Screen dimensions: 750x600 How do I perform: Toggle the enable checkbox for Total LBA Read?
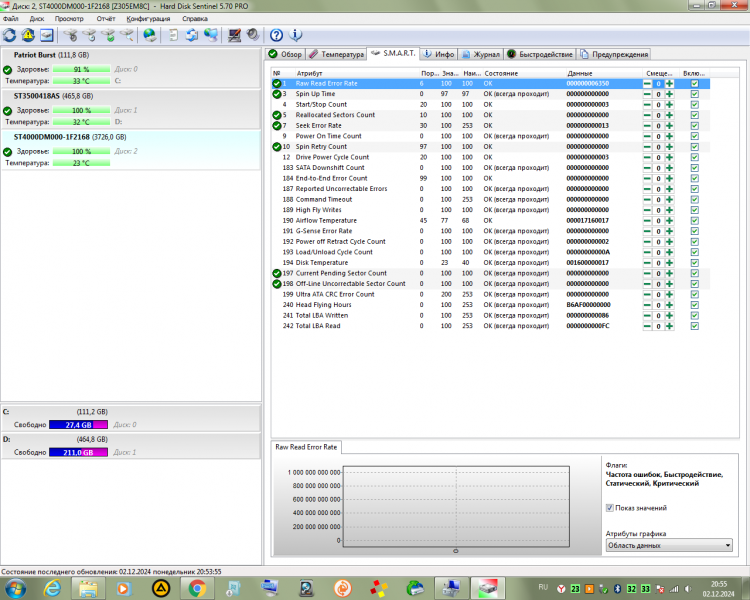[x=695, y=326]
